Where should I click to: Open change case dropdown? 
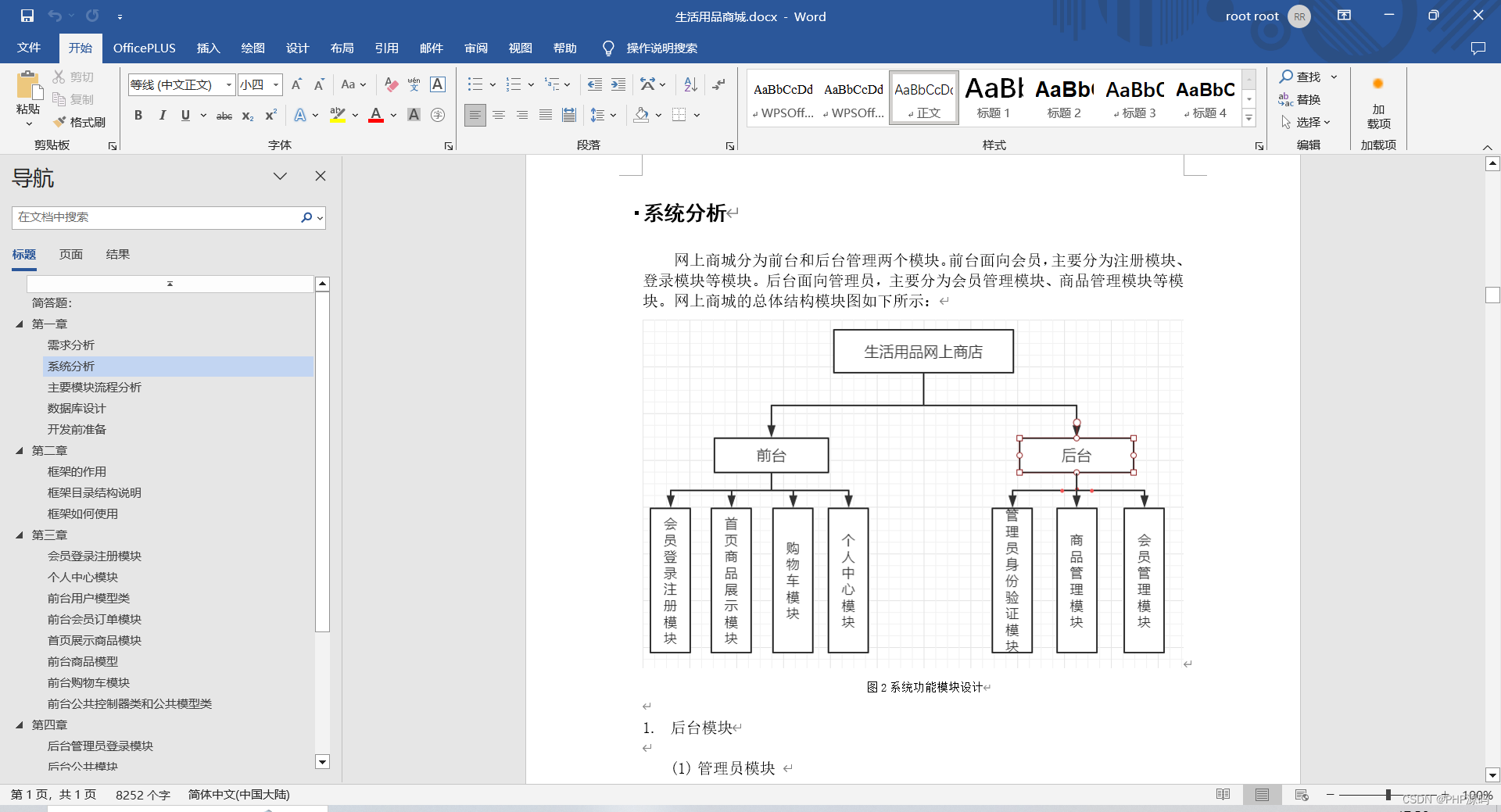pyautogui.click(x=353, y=84)
